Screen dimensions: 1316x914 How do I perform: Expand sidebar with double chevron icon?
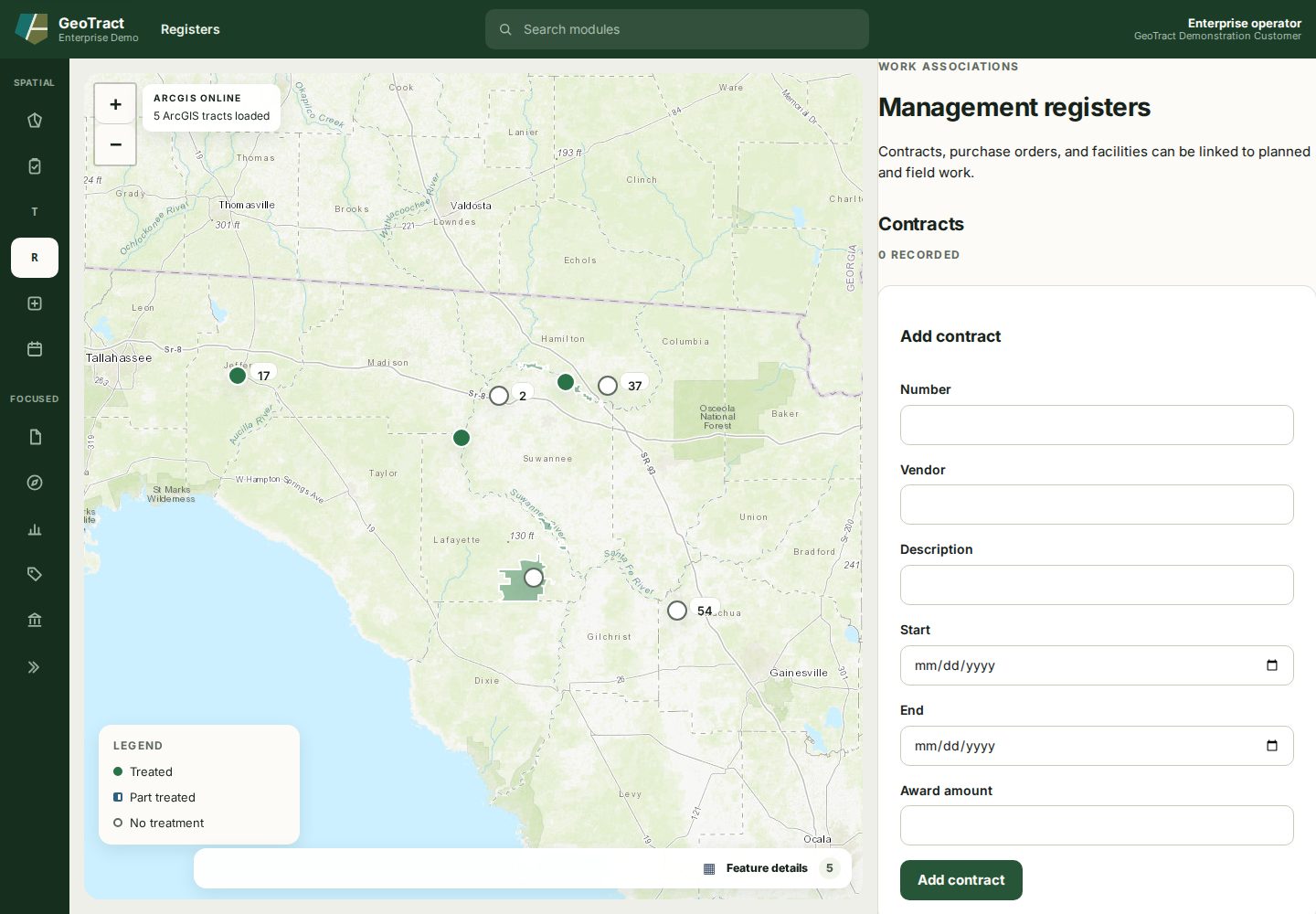[x=35, y=667]
